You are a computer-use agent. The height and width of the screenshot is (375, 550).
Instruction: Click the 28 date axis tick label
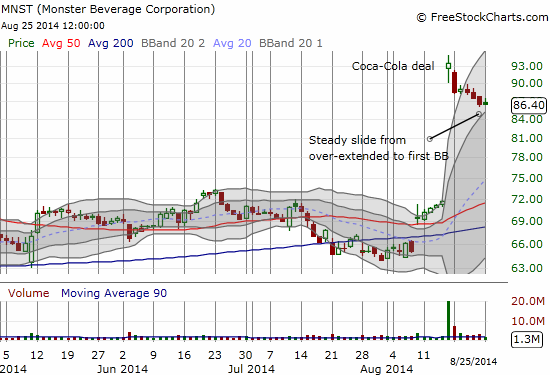(362, 355)
